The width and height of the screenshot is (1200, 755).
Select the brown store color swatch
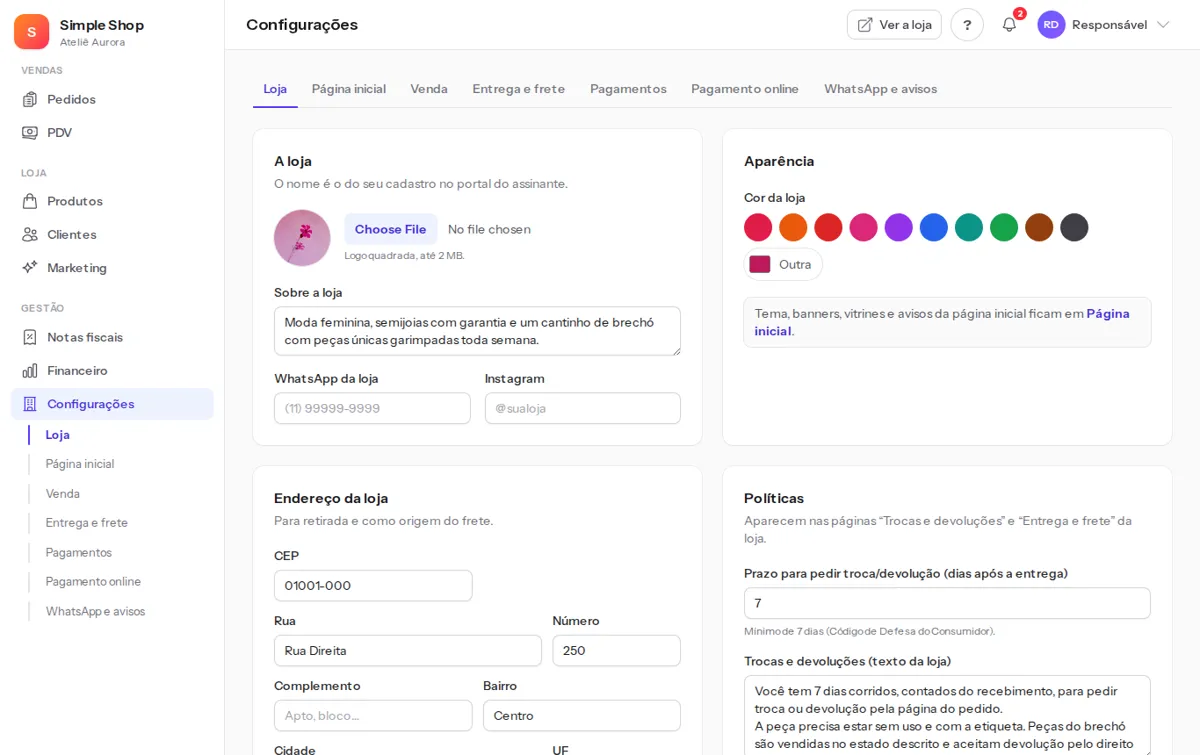tap(1039, 227)
